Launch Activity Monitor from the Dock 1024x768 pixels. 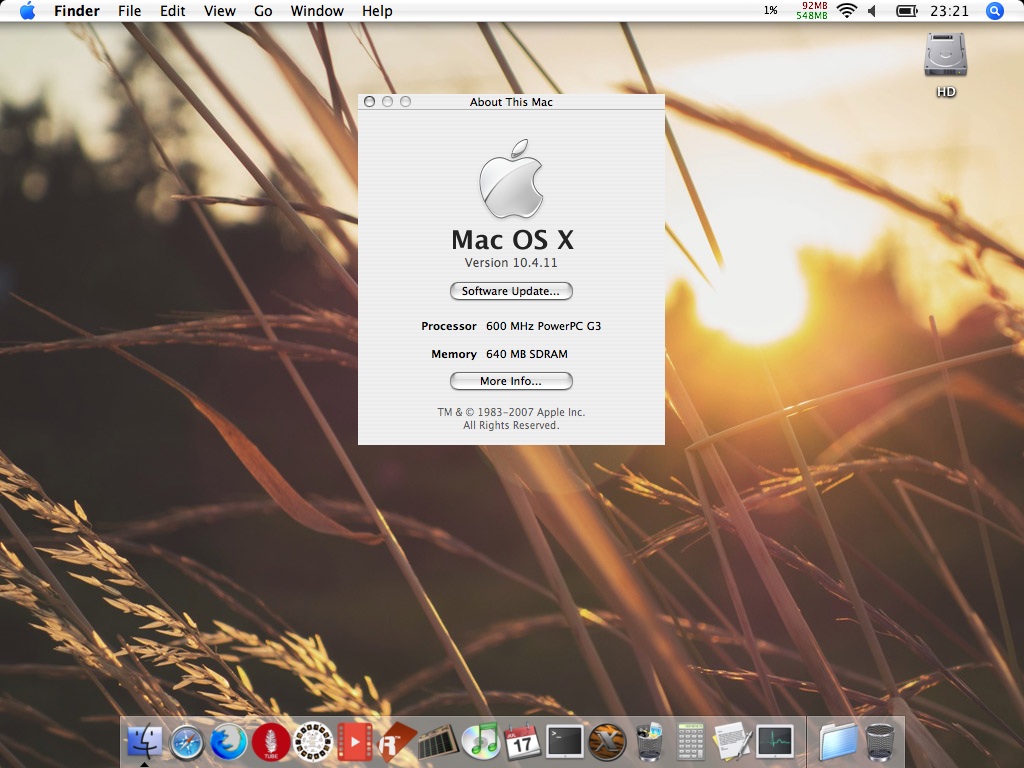point(775,742)
